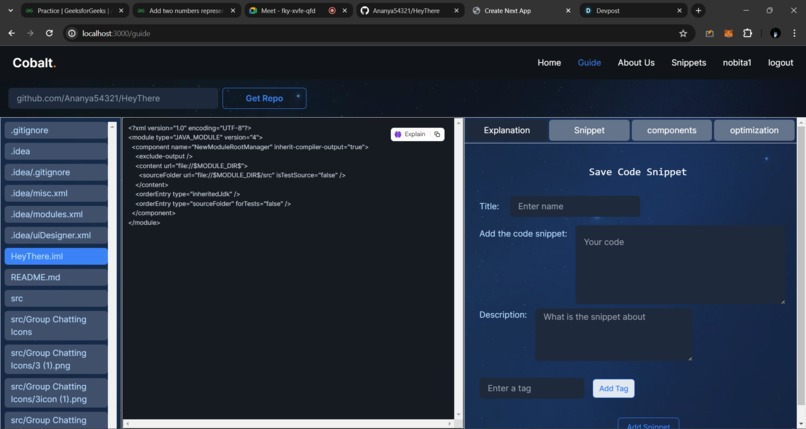Switch to the Devpost tab

tap(632, 10)
